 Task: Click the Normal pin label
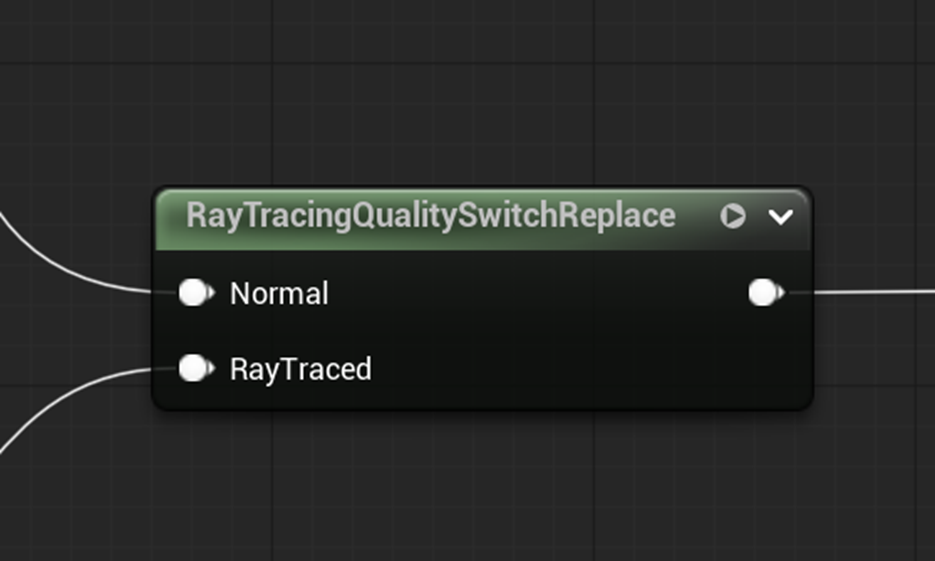[x=279, y=293]
